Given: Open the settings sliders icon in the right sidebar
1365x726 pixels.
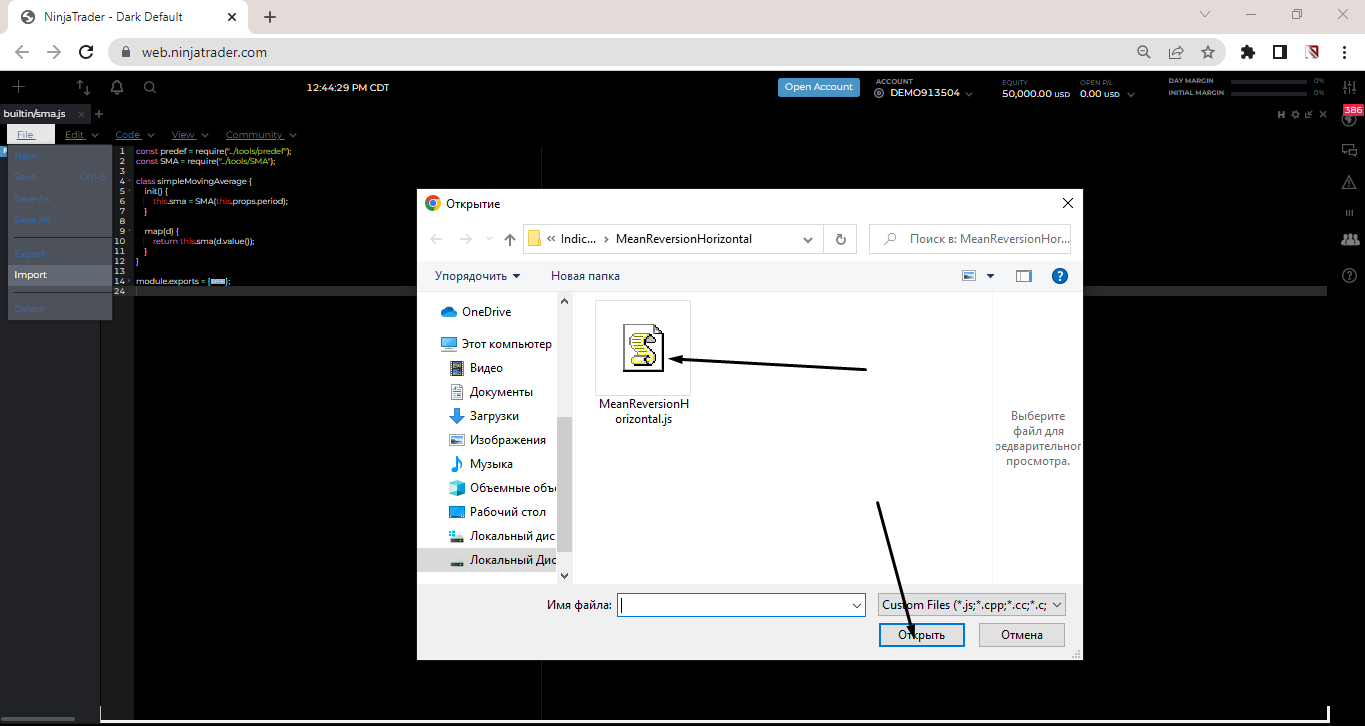Looking at the screenshot, I should [1349, 87].
